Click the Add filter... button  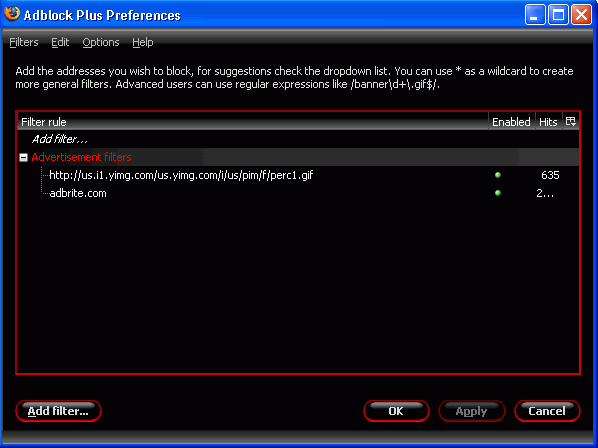[x=58, y=411]
